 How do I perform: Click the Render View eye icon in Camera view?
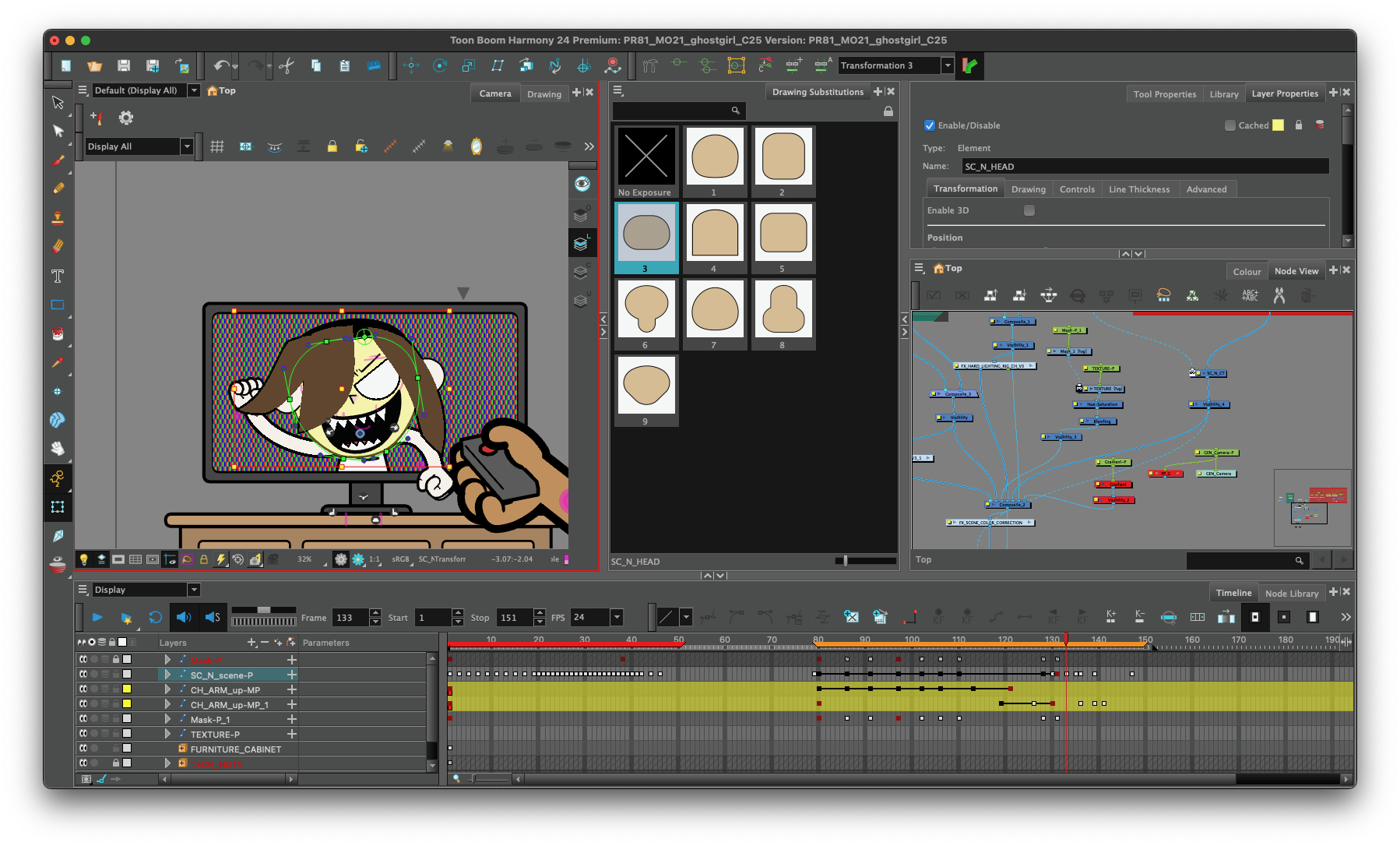[582, 184]
